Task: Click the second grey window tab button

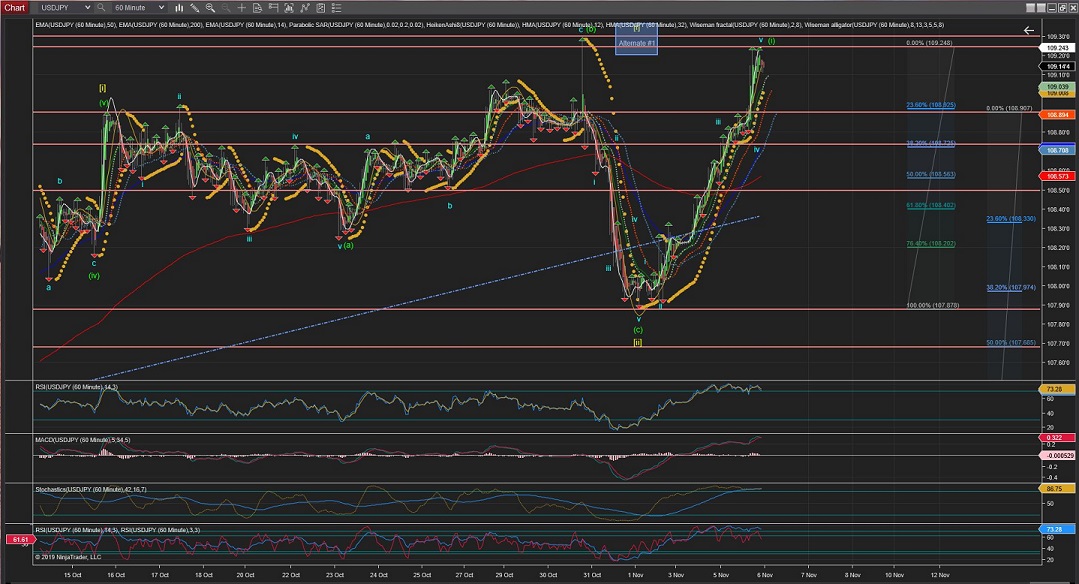Action: pos(1041,8)
